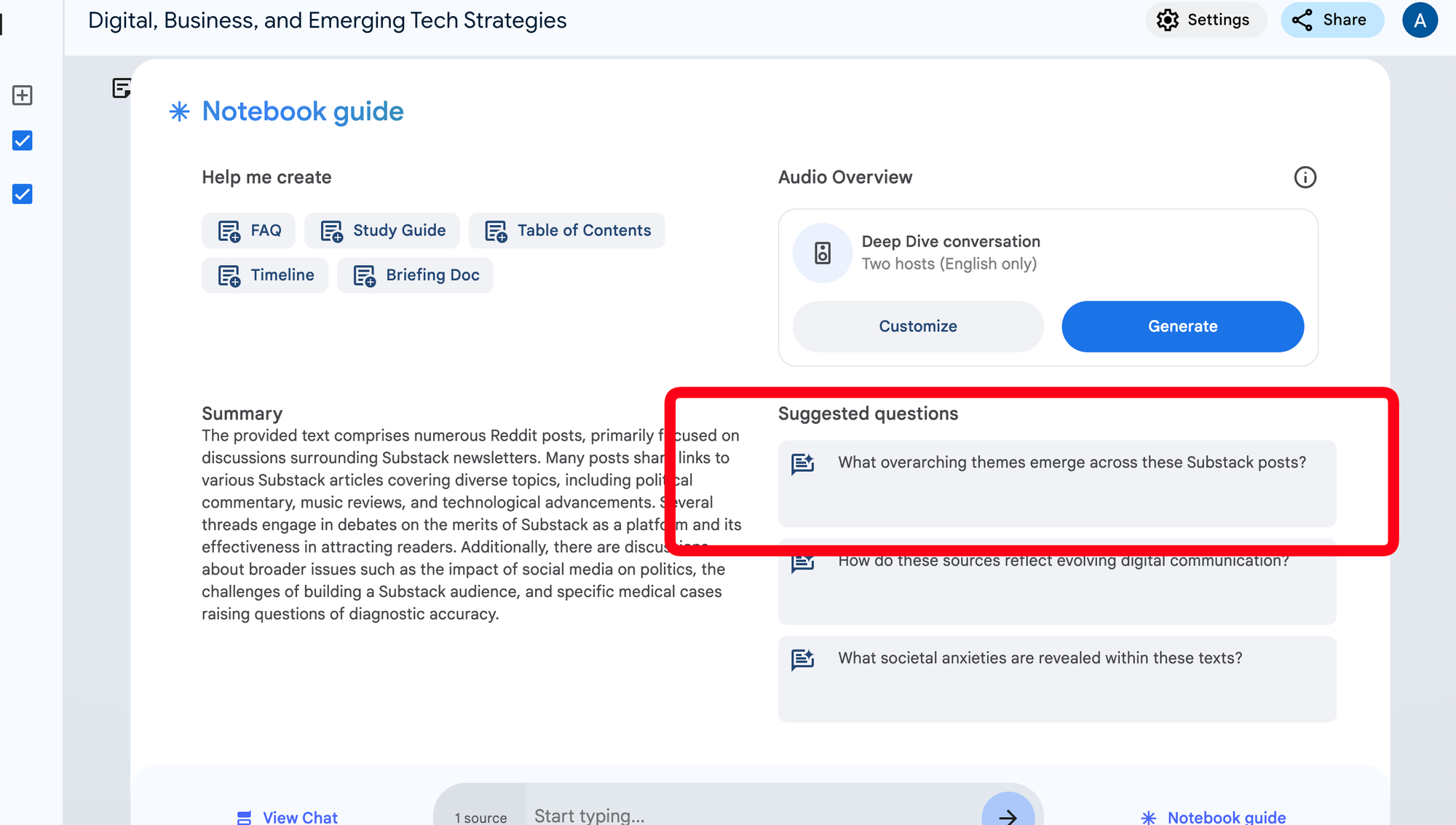Click the Customize button

(x=917, y=326)
